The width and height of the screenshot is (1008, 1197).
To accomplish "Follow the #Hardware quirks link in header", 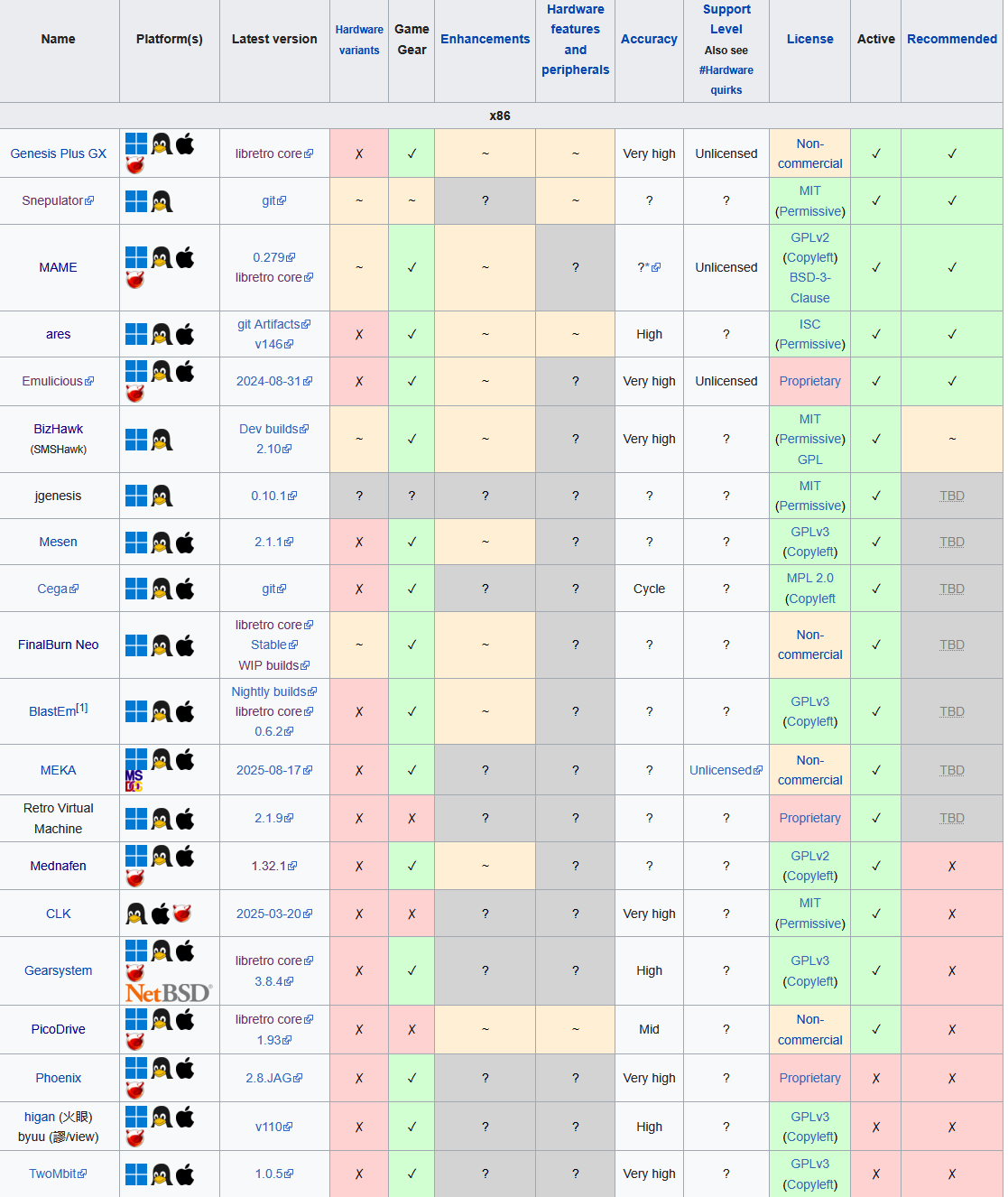I will (726, 79).
